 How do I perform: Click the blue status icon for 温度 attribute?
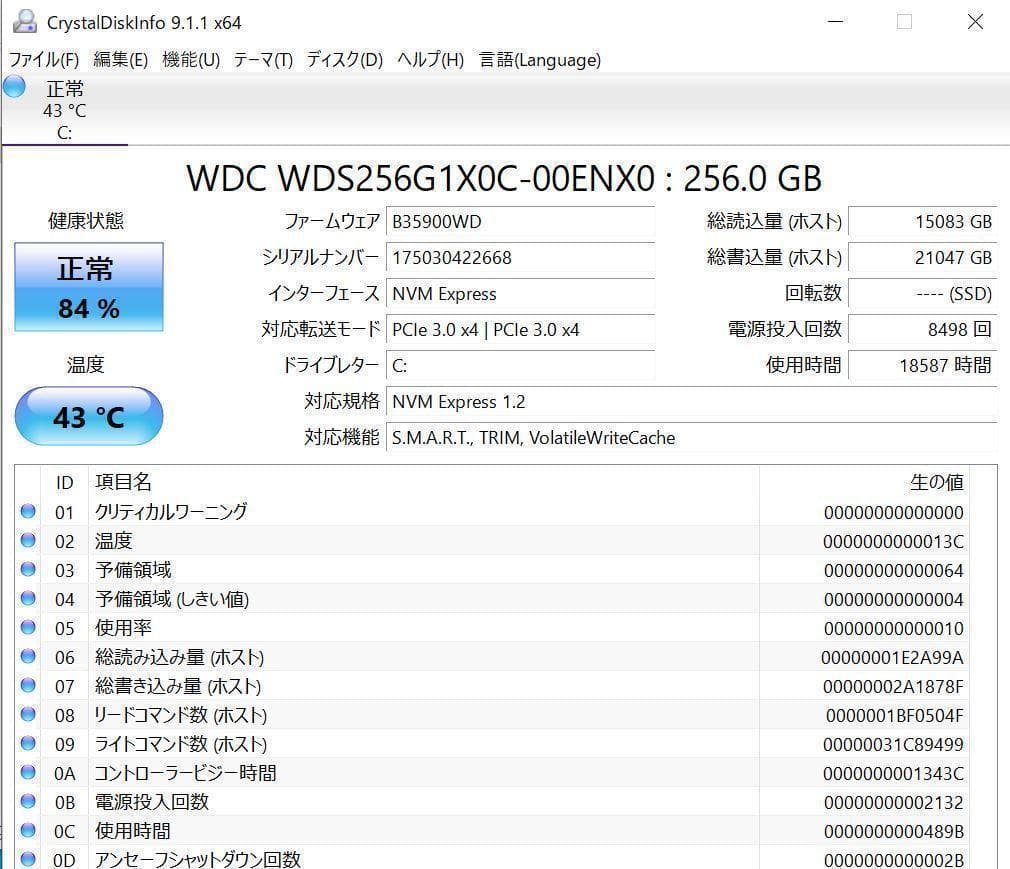click(28, 541)
